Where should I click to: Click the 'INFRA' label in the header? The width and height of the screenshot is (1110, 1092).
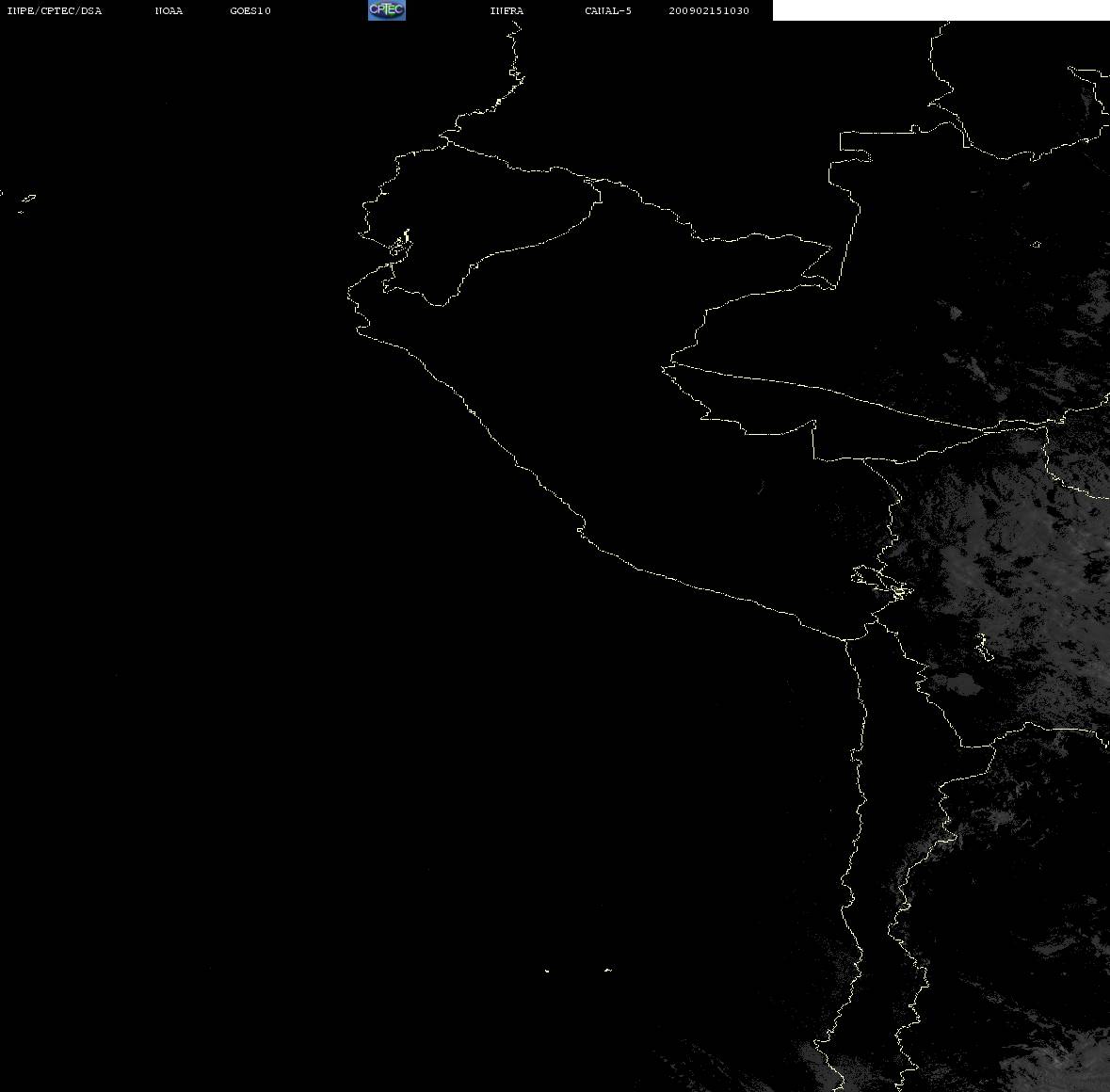pyautogui.click(x=507, y=10)
